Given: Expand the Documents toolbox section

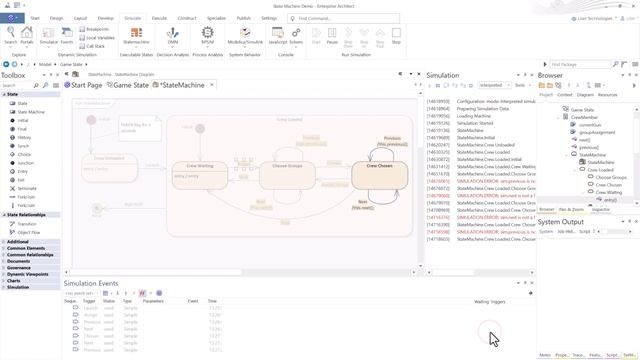Looking at the screenshot, I should pyautogui.click(x=4, y=261).
